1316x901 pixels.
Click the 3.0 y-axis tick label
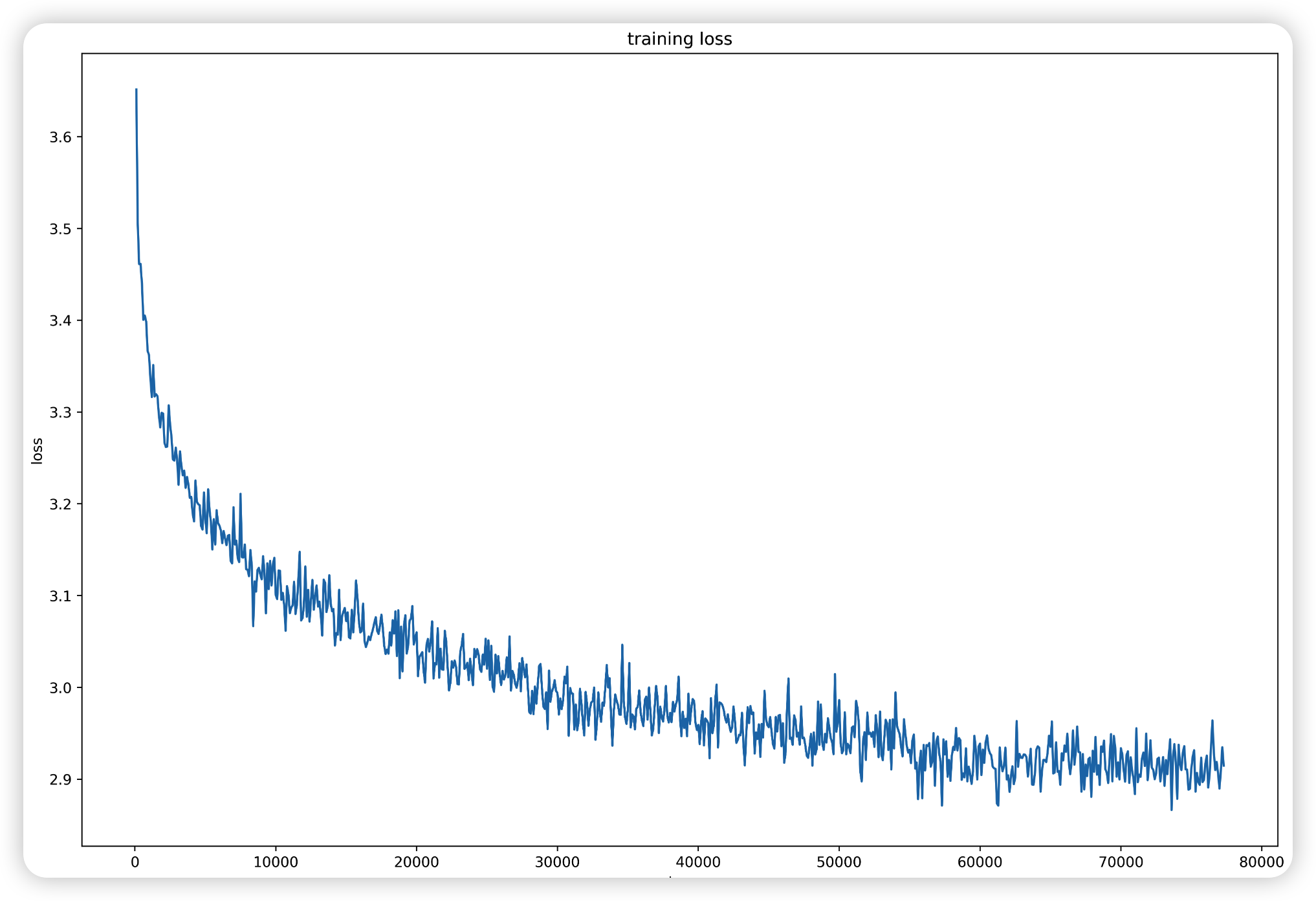point(60,687)
